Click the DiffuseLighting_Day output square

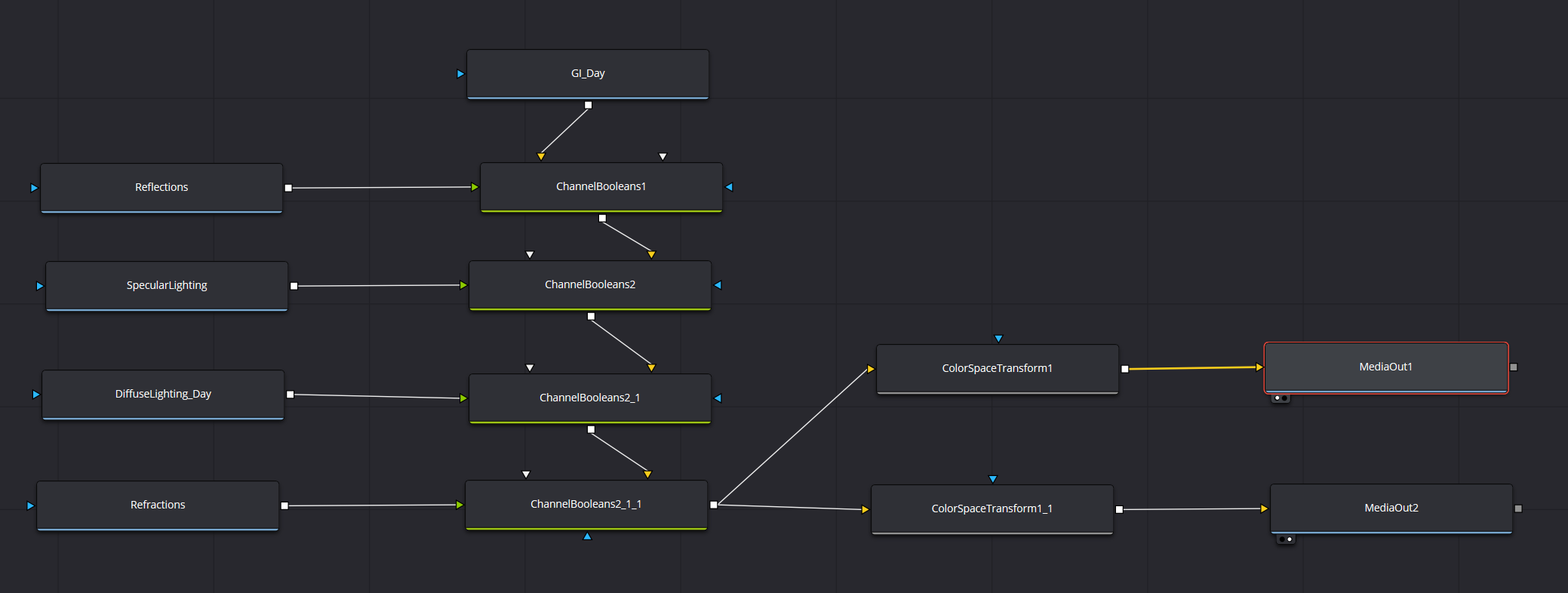pyautogui.click(x=291, y=395)
